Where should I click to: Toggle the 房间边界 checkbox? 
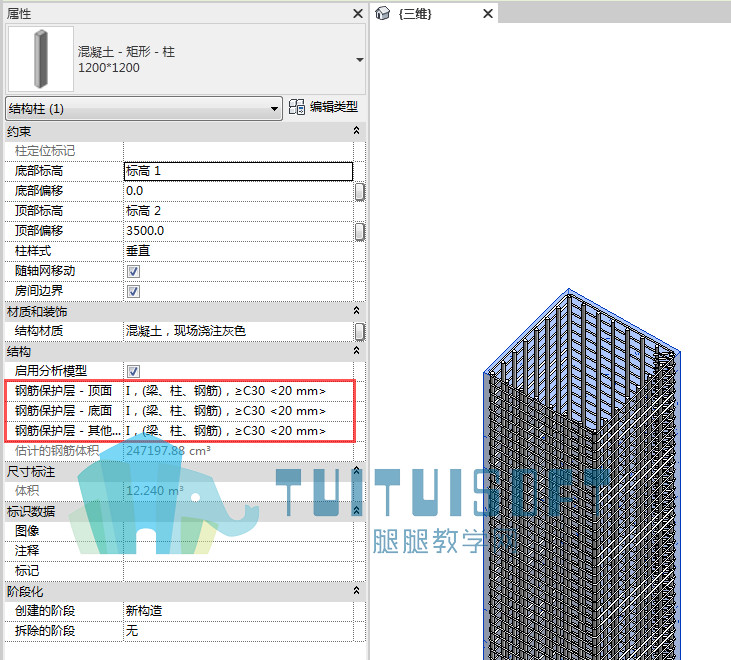[133, 292]
